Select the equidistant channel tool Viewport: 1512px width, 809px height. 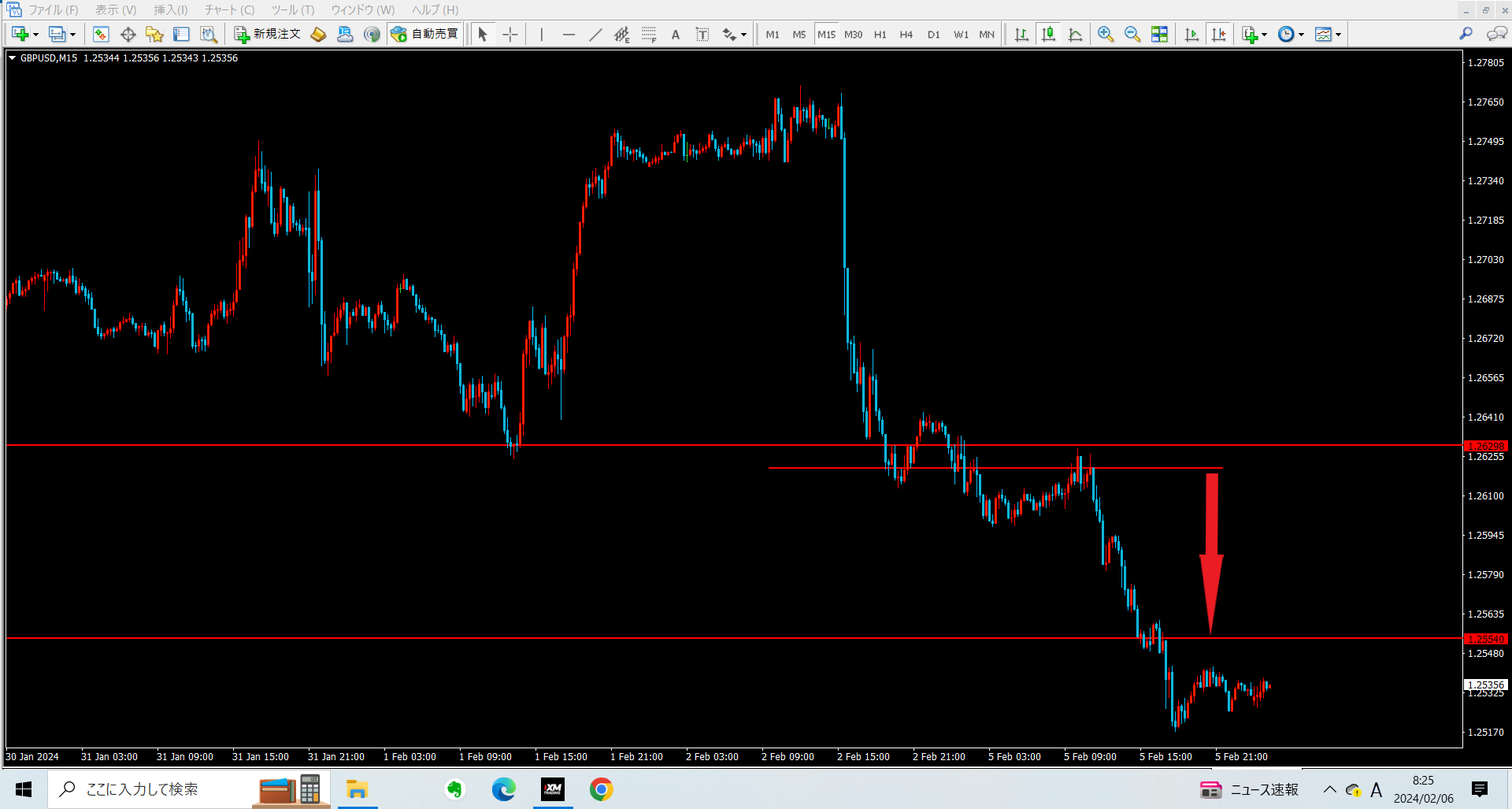pyautogui.click(x=622, y=34)
